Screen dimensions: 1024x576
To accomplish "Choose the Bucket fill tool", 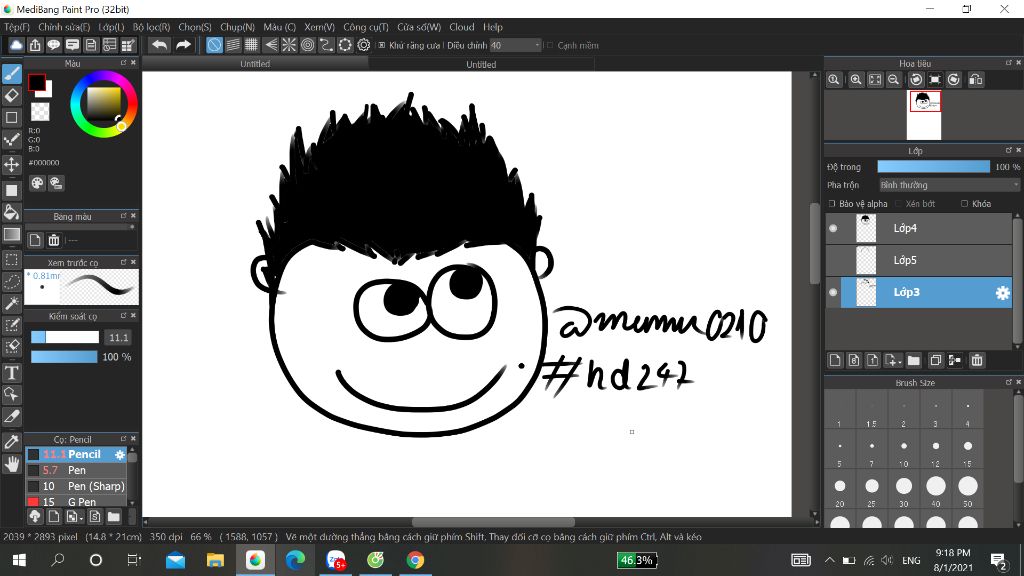I will pos(12,212).
